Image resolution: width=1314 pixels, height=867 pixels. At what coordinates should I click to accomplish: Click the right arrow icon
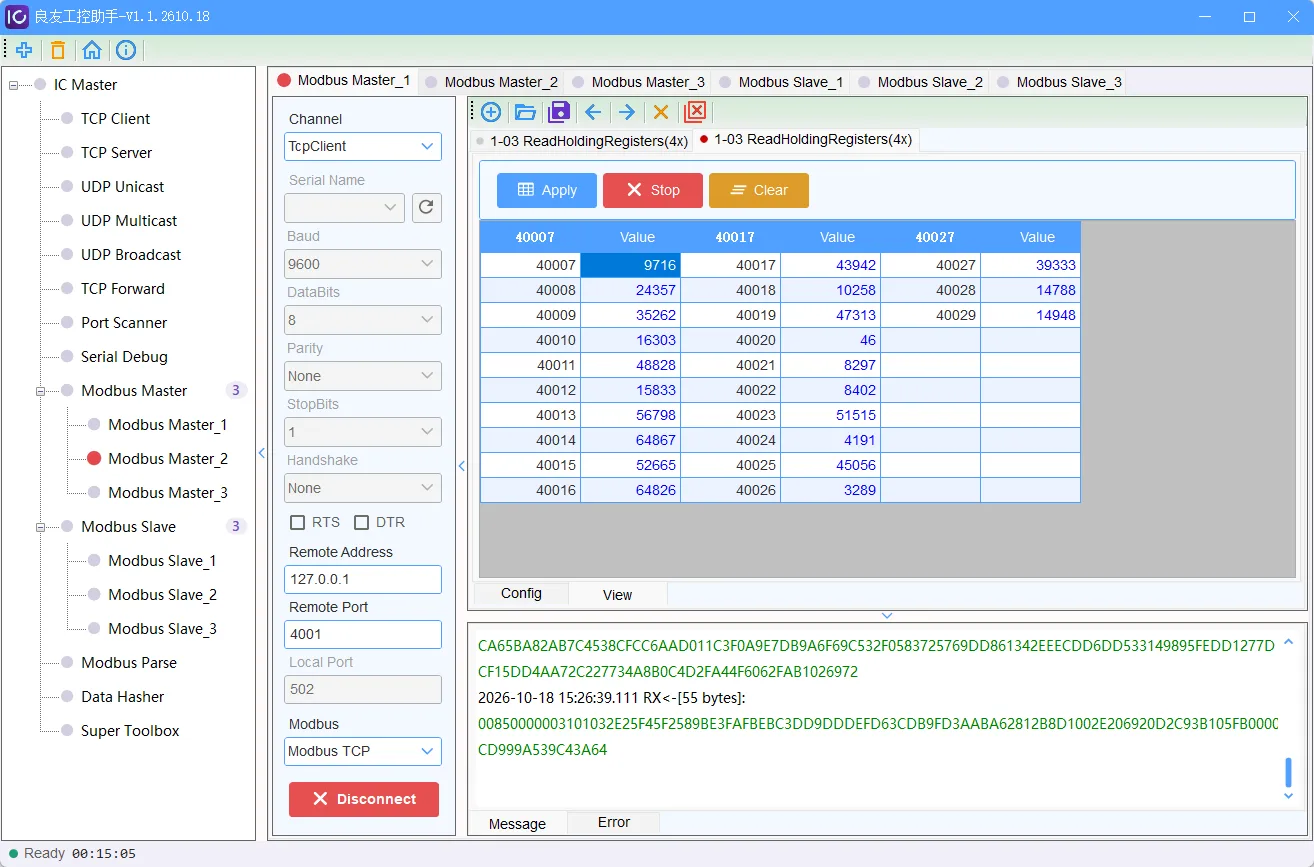coord(627,112)
